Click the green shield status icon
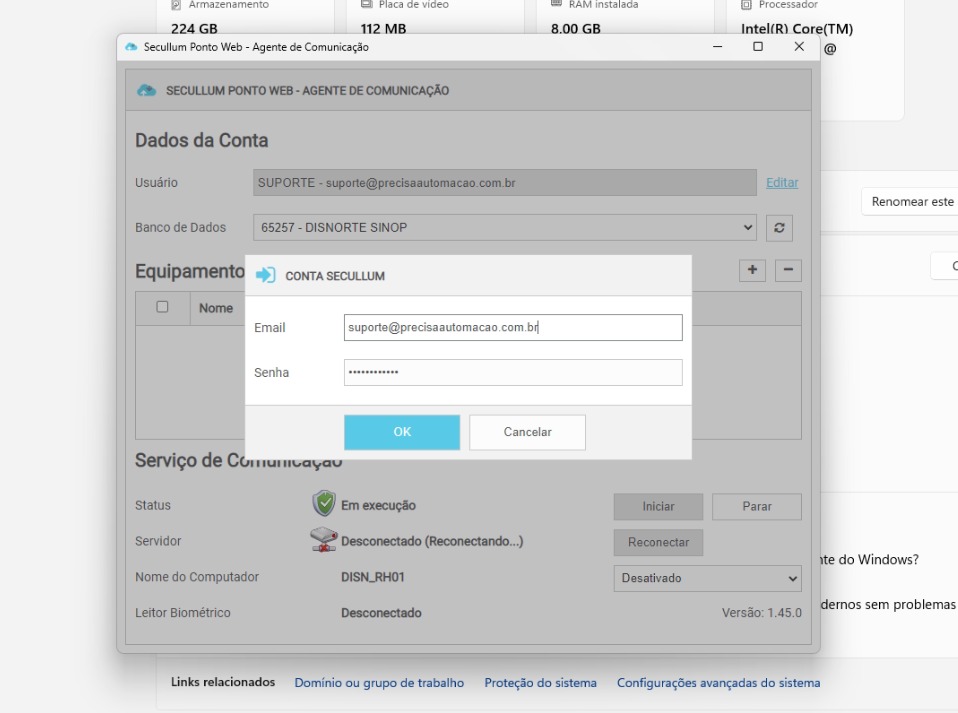The width and height of the screenshot is (958, 713). tap(324, 505)
